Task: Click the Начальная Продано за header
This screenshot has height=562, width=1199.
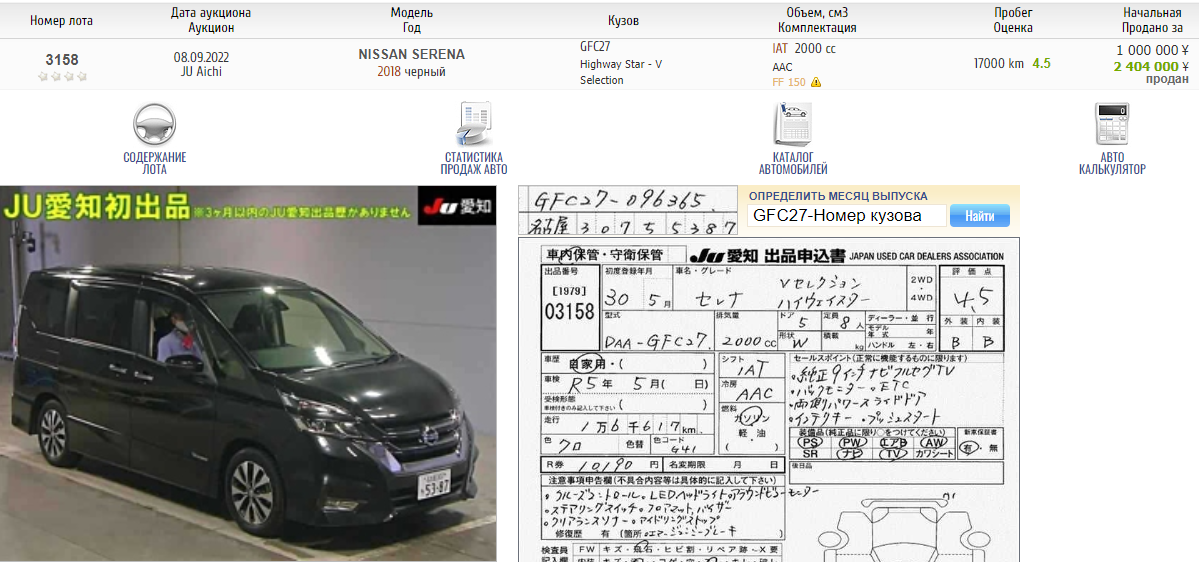Action: (x=1152, y=21)
